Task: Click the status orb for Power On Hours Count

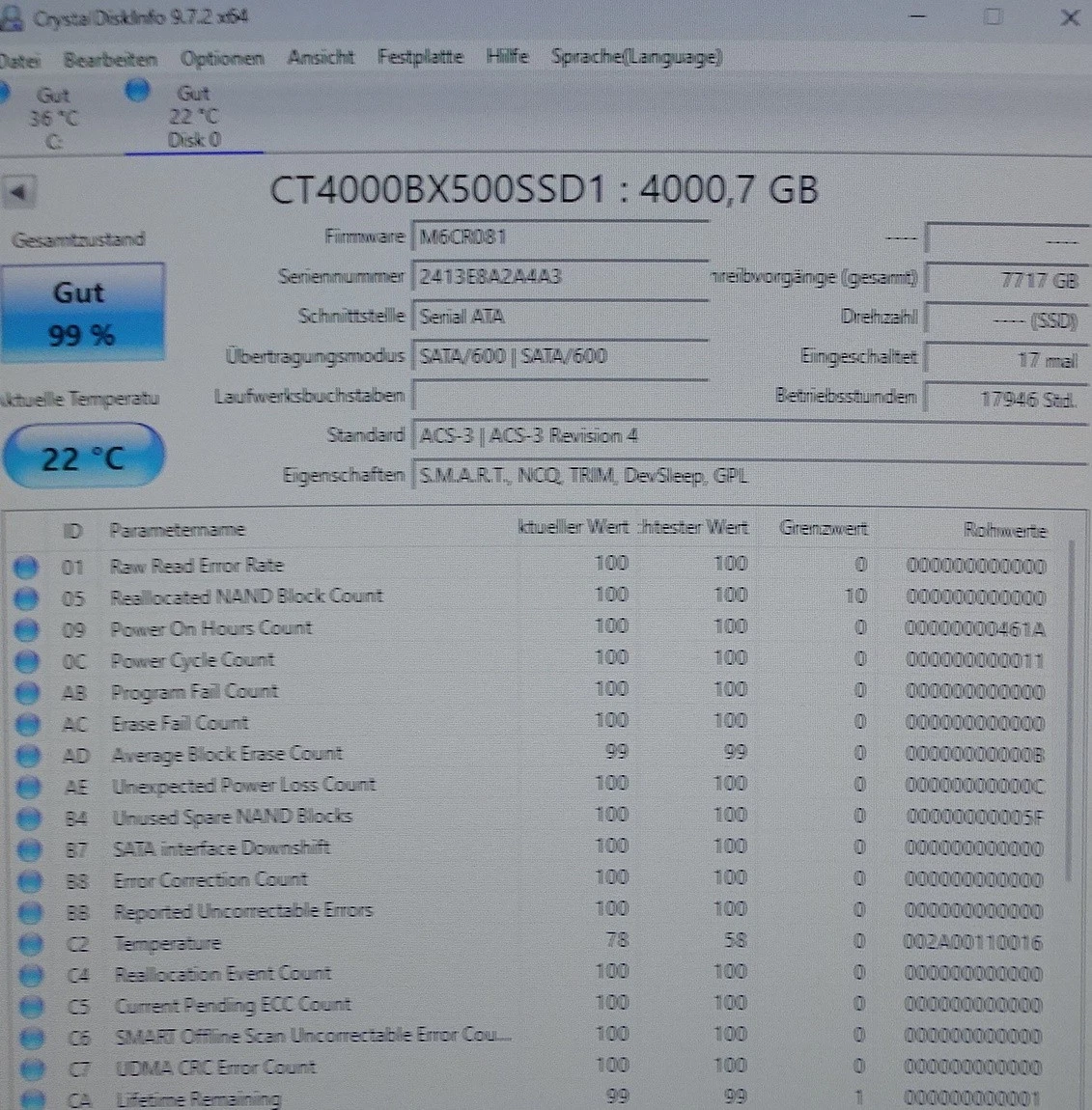Action: [x=26, y=629]
